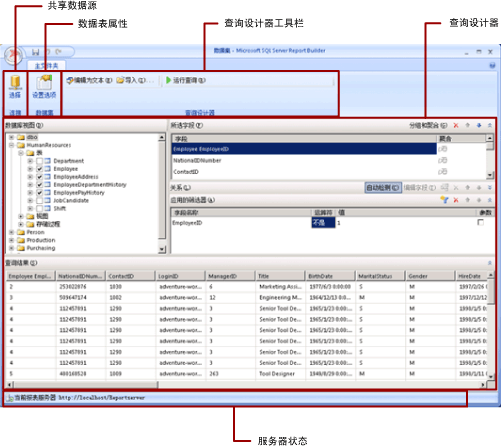Uncheck the EmployeeDepartmentHistory table checkbox

tap(39, 185)
